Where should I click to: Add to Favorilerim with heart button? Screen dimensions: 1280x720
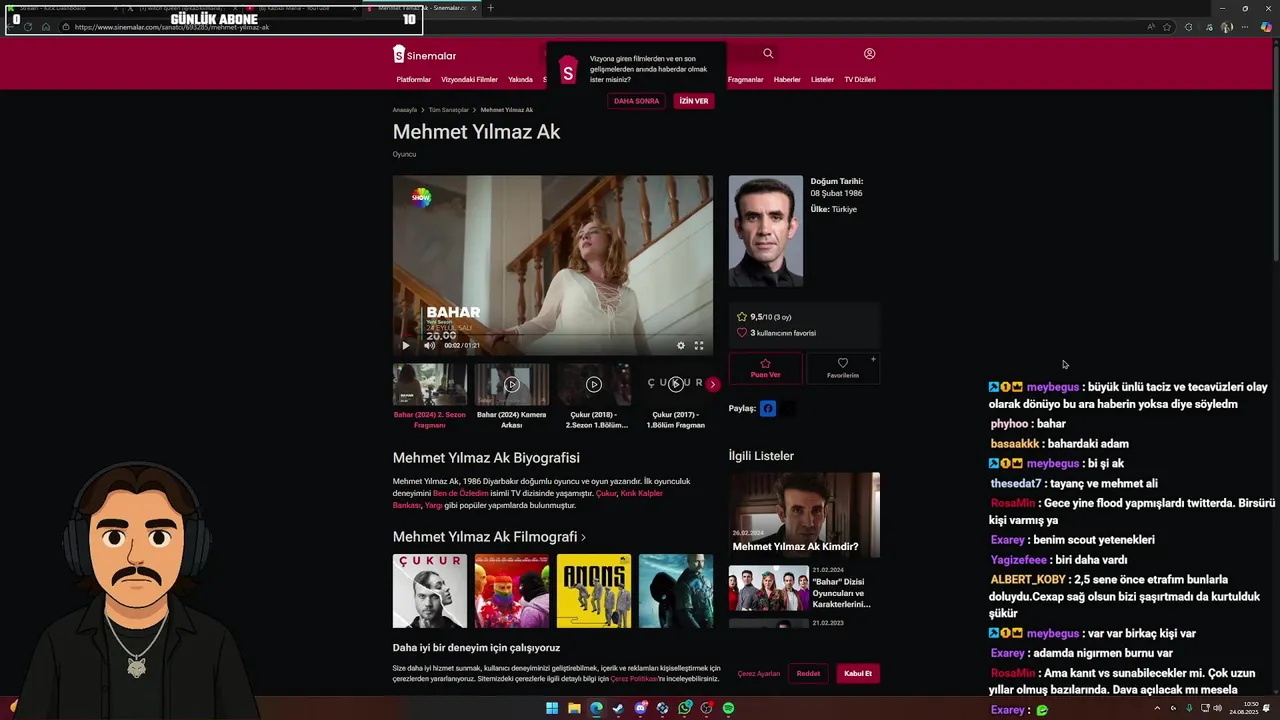click(x=843, y=368)
